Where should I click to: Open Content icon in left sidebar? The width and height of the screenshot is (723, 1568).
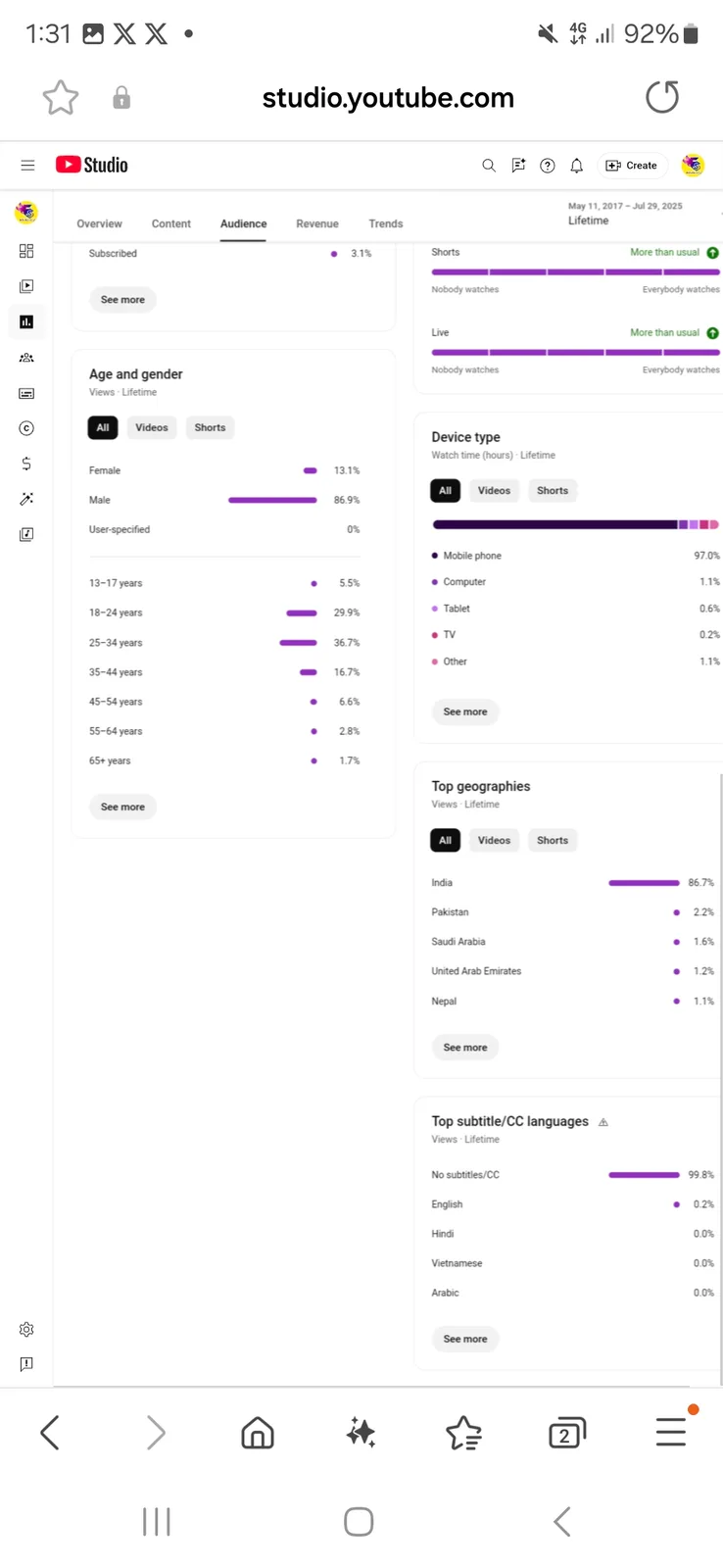[x=26, y=286]
